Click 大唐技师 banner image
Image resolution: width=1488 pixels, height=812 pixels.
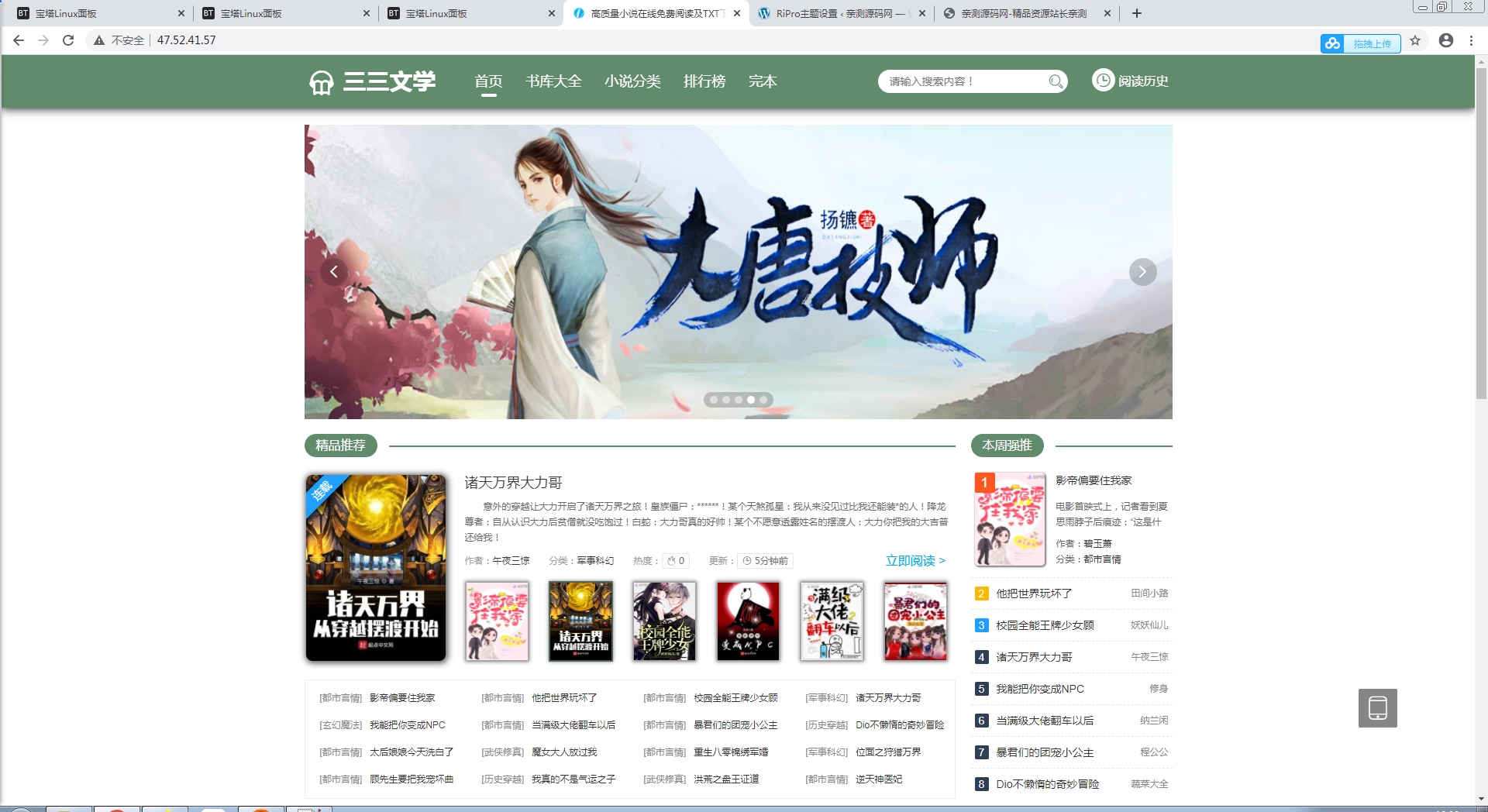tap(738, 272)
